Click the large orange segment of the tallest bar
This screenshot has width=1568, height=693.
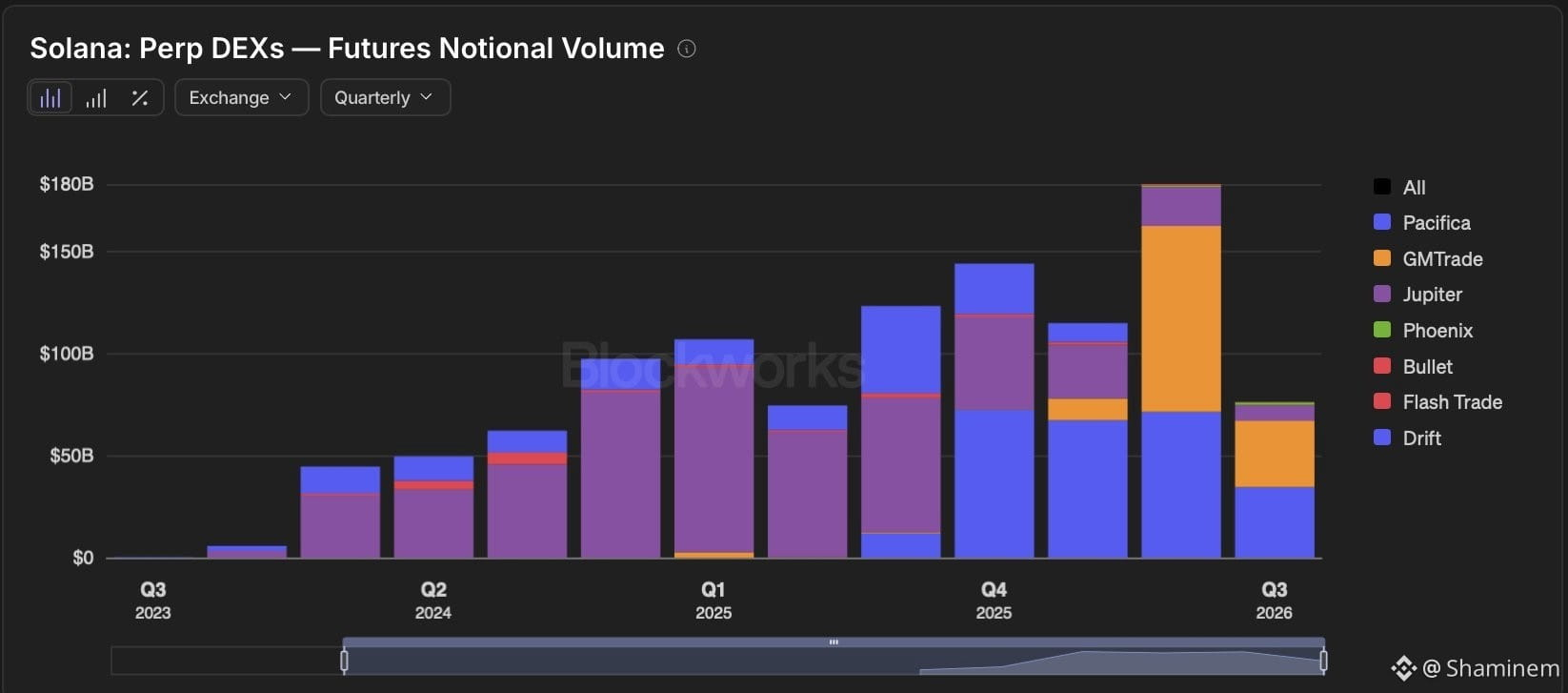pos(1181,318)
